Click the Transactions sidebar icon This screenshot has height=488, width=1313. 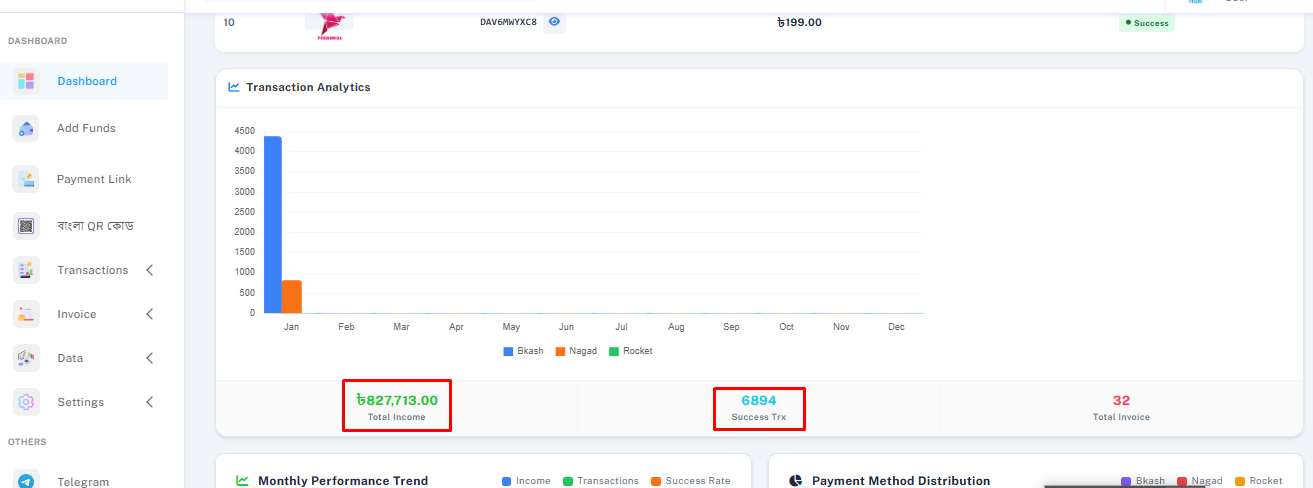click(x=26, y=270)
